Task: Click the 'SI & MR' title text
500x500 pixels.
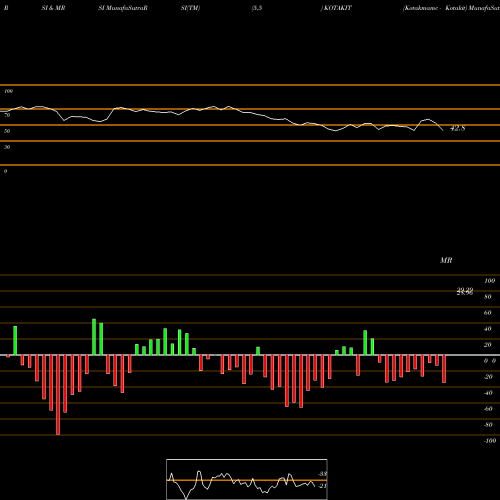Action: coord(53,8)
